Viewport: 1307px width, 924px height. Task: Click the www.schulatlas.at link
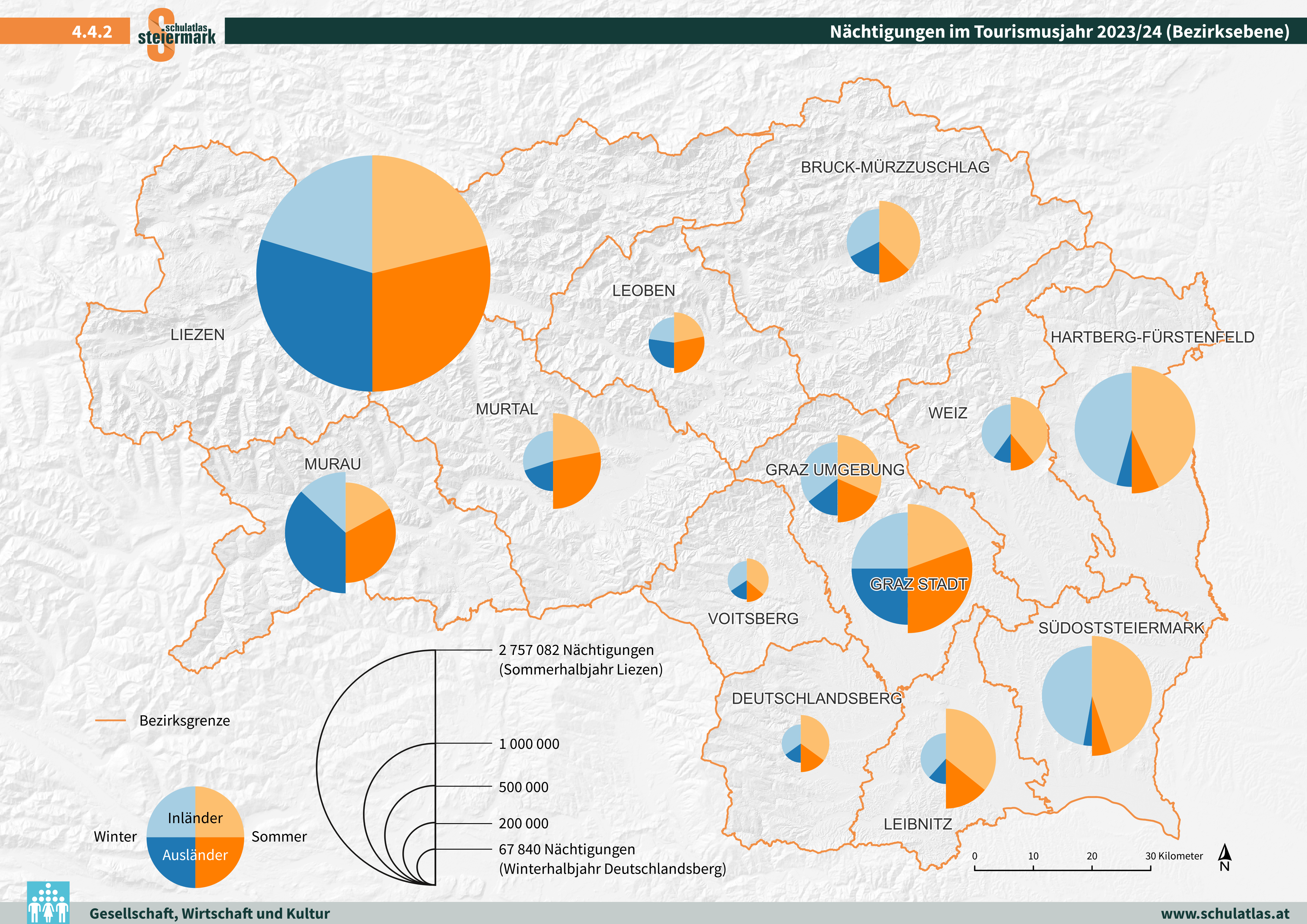(1225, 913)
